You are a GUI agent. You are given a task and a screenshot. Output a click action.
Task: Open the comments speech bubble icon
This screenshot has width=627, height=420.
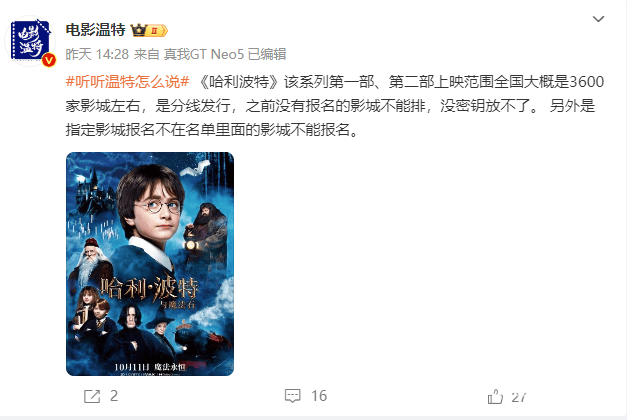pos(292,396)
